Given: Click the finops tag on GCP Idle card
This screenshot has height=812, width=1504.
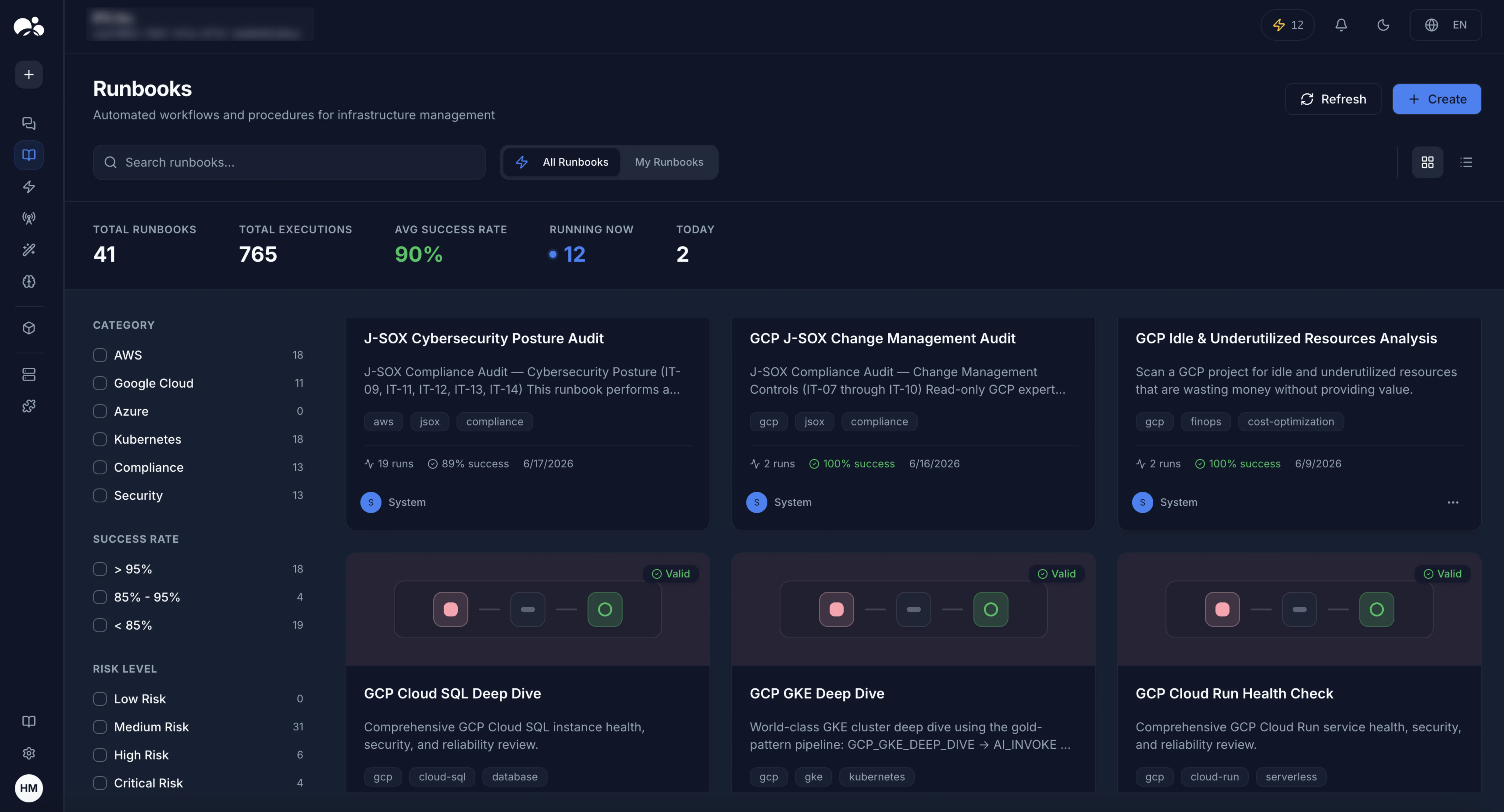Looking at the screenshot, I should [x=1205, y=422].
